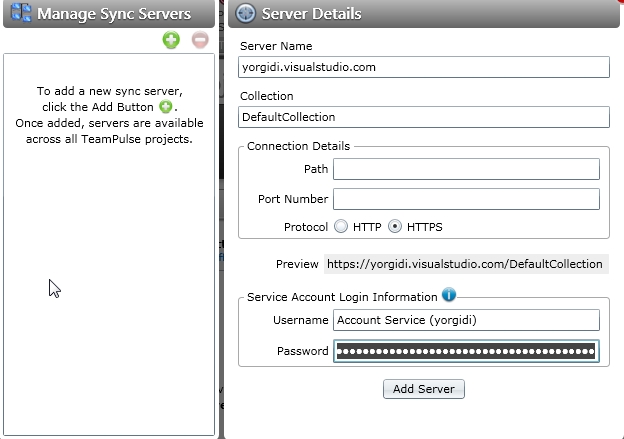Click the Username field
This screenshot has width=624, height=439.
click(x=465, y=320)
